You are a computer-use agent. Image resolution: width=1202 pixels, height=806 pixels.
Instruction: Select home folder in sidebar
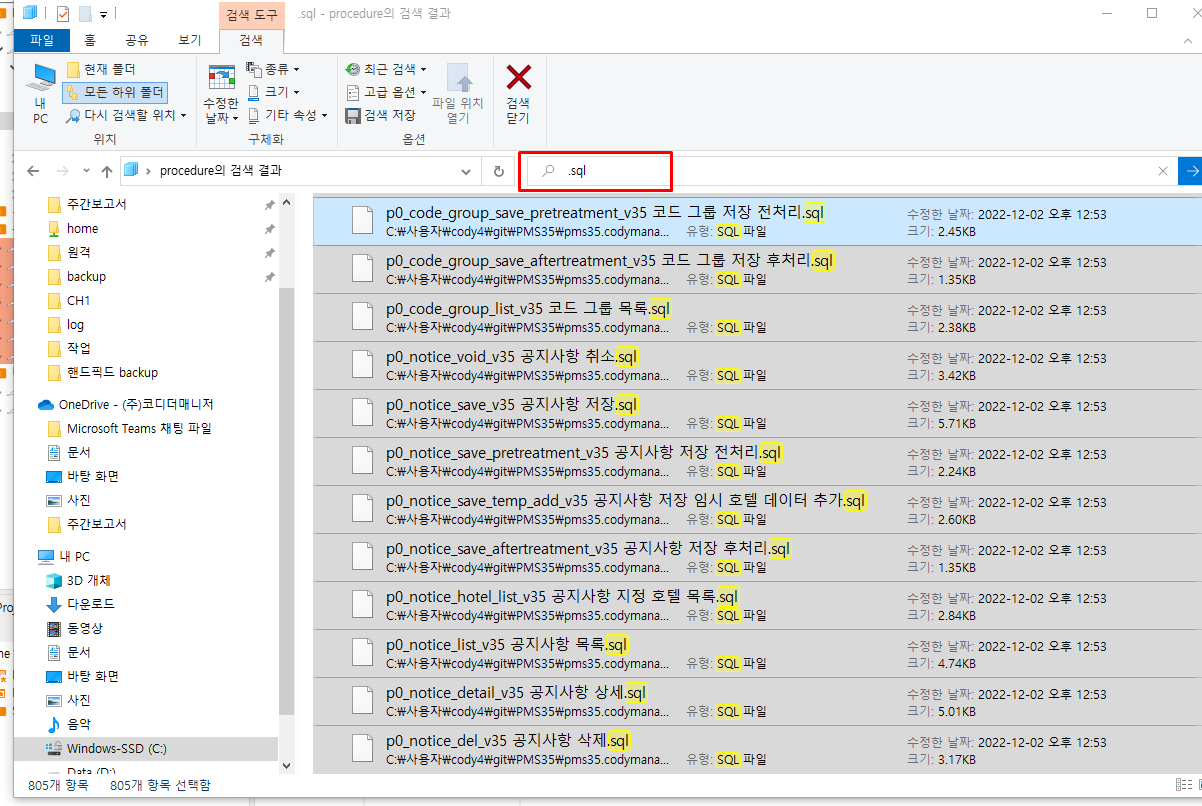(82, 228)
